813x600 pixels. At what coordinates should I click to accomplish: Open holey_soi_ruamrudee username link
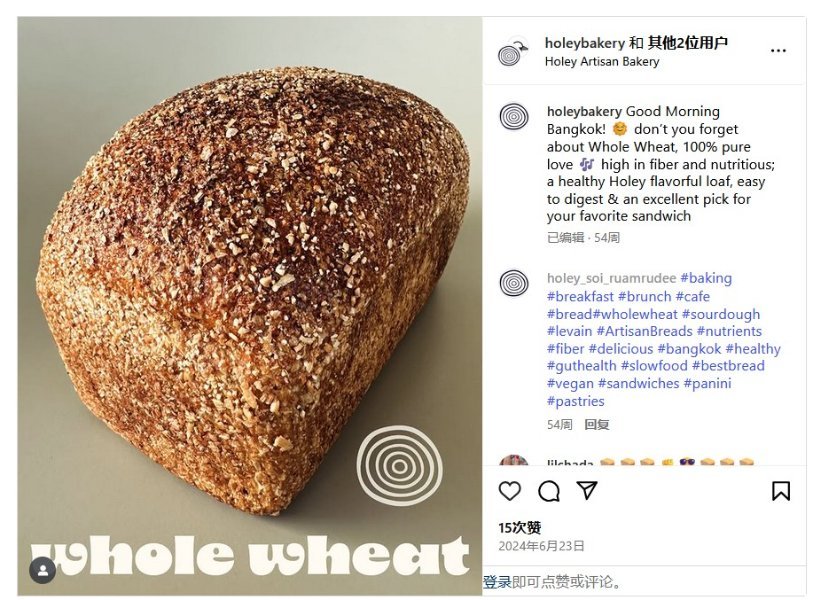(x=611, y=278)
